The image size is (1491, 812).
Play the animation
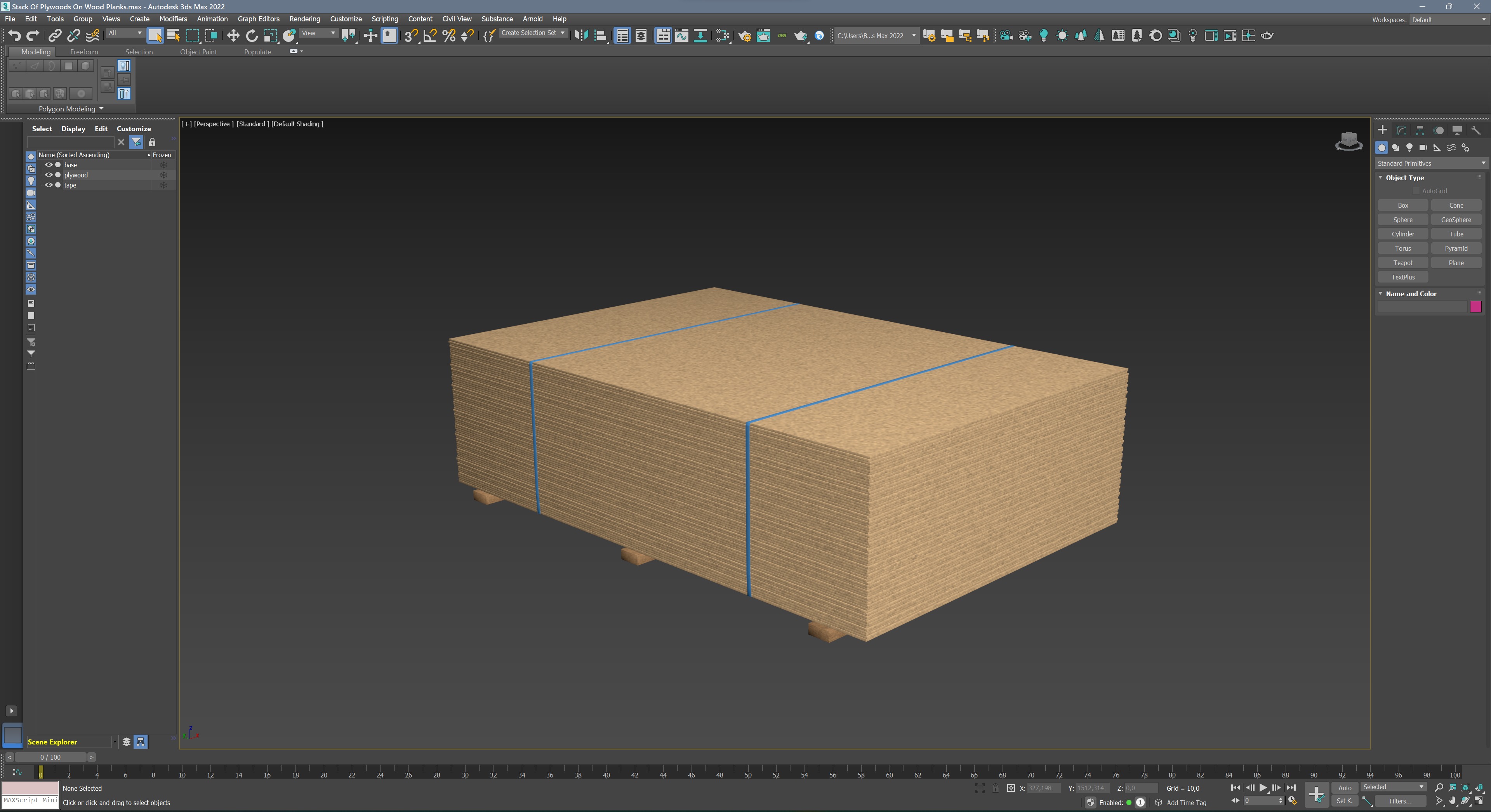click(x=1263, y=788)
